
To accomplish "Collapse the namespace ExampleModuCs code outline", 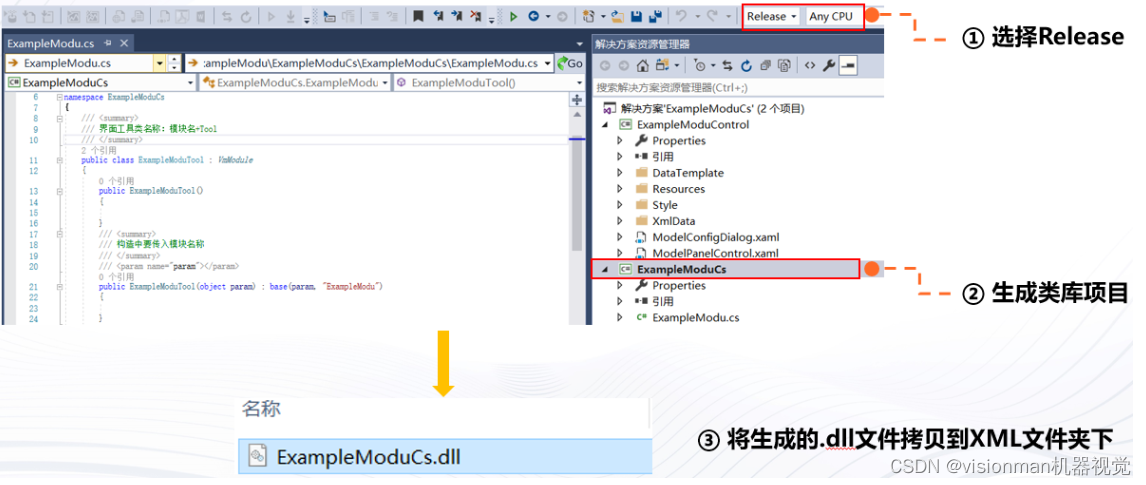I will [x=59, y=96].
